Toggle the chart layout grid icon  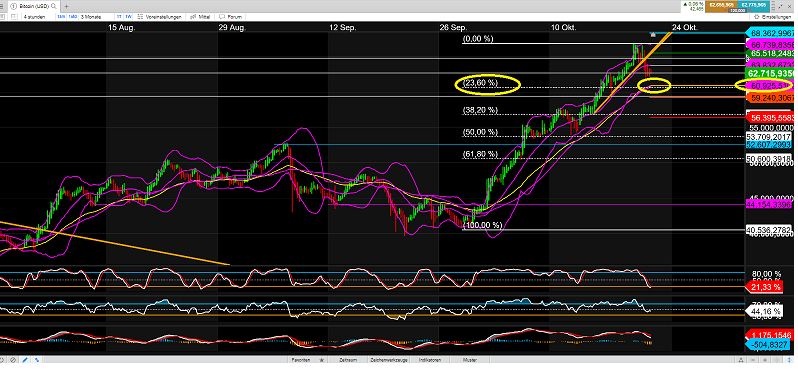click(x=14, y=17)
